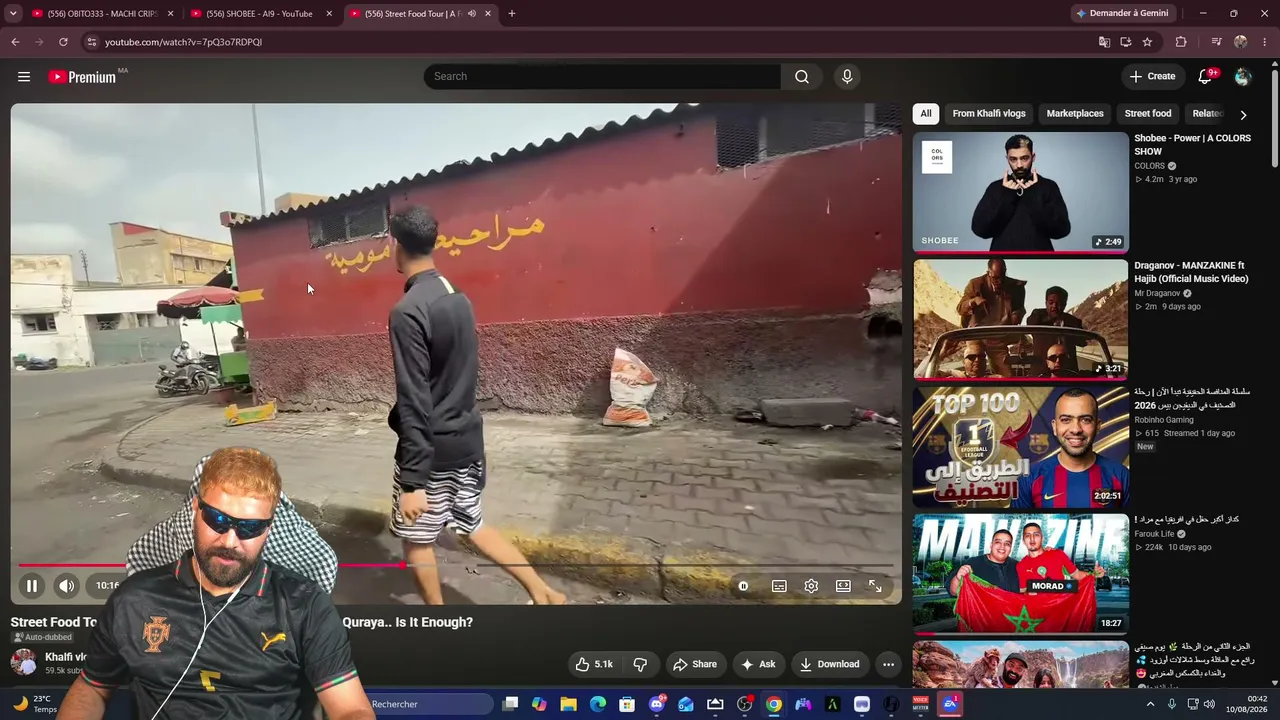
Task: Open Chrome media controls
Action: click(1216, 42)
